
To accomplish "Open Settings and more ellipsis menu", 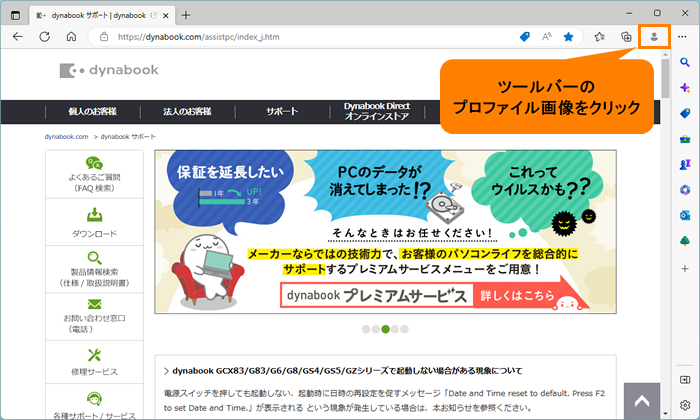I will point(682,37).
